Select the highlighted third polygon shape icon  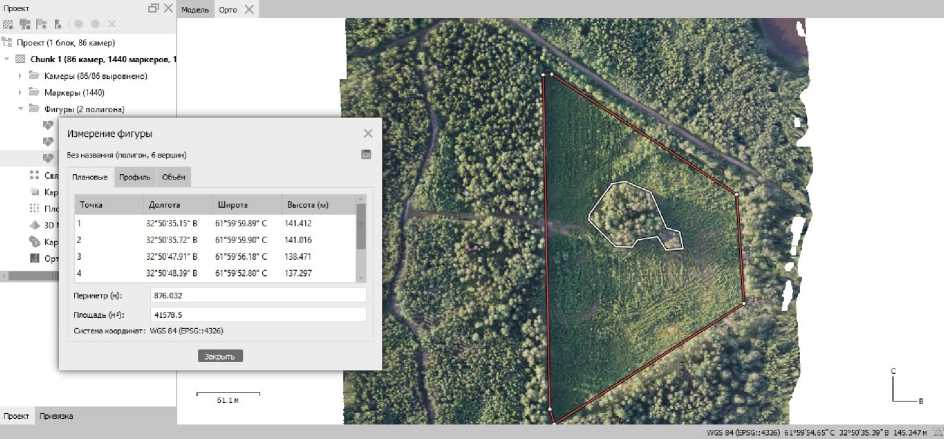48,158
